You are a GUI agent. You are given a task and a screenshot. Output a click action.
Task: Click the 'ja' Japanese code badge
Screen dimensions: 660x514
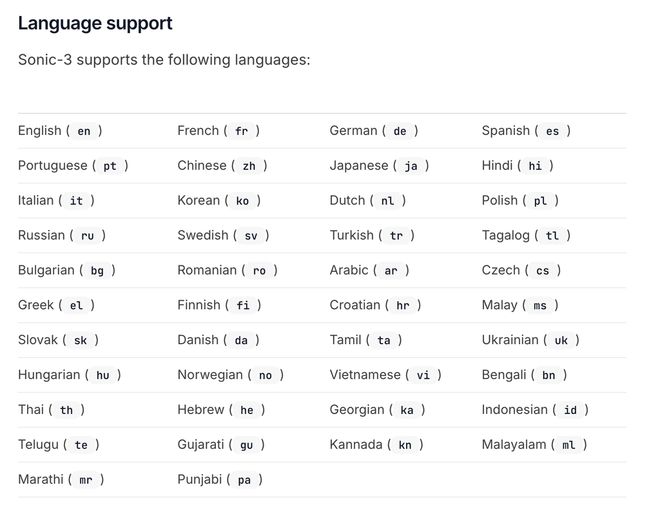[x=411, y=166]
